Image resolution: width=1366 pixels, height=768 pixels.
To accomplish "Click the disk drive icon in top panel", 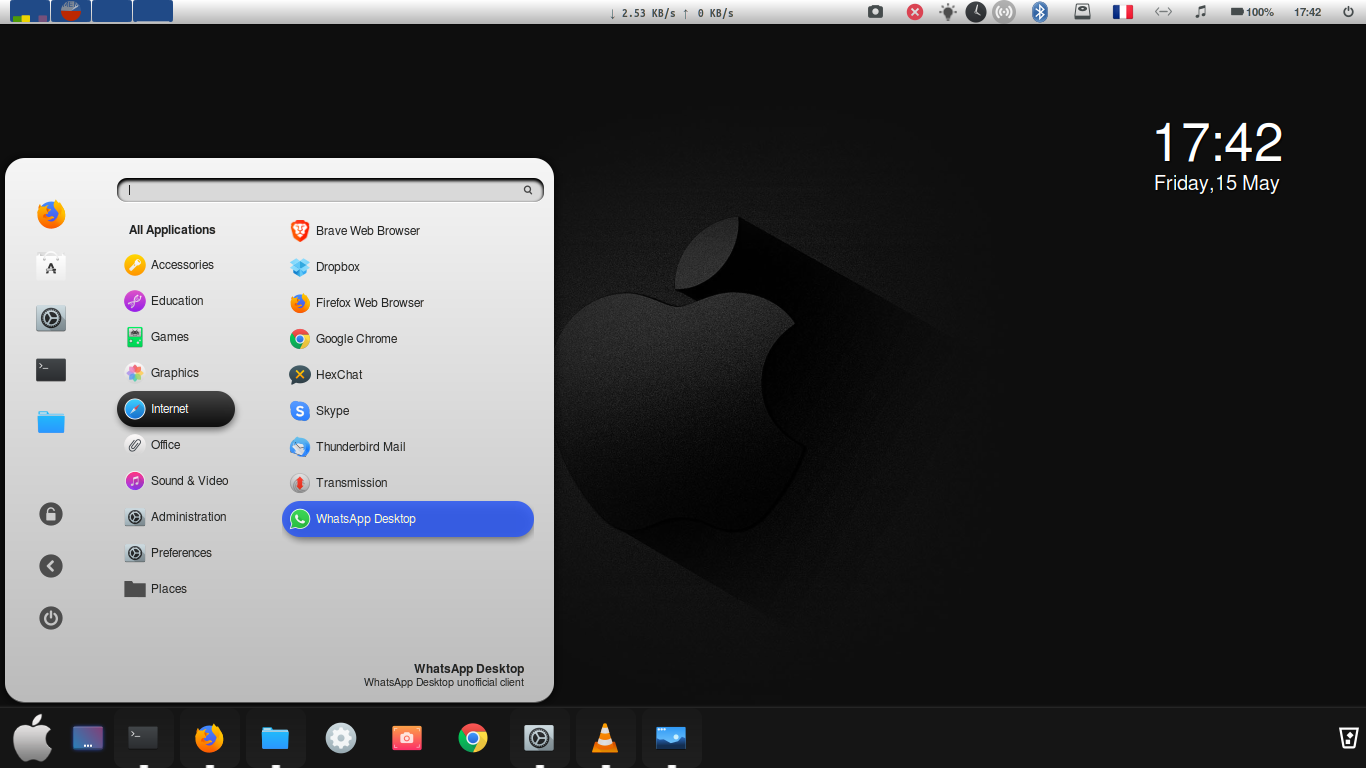I will click(x=1082, y=12).
